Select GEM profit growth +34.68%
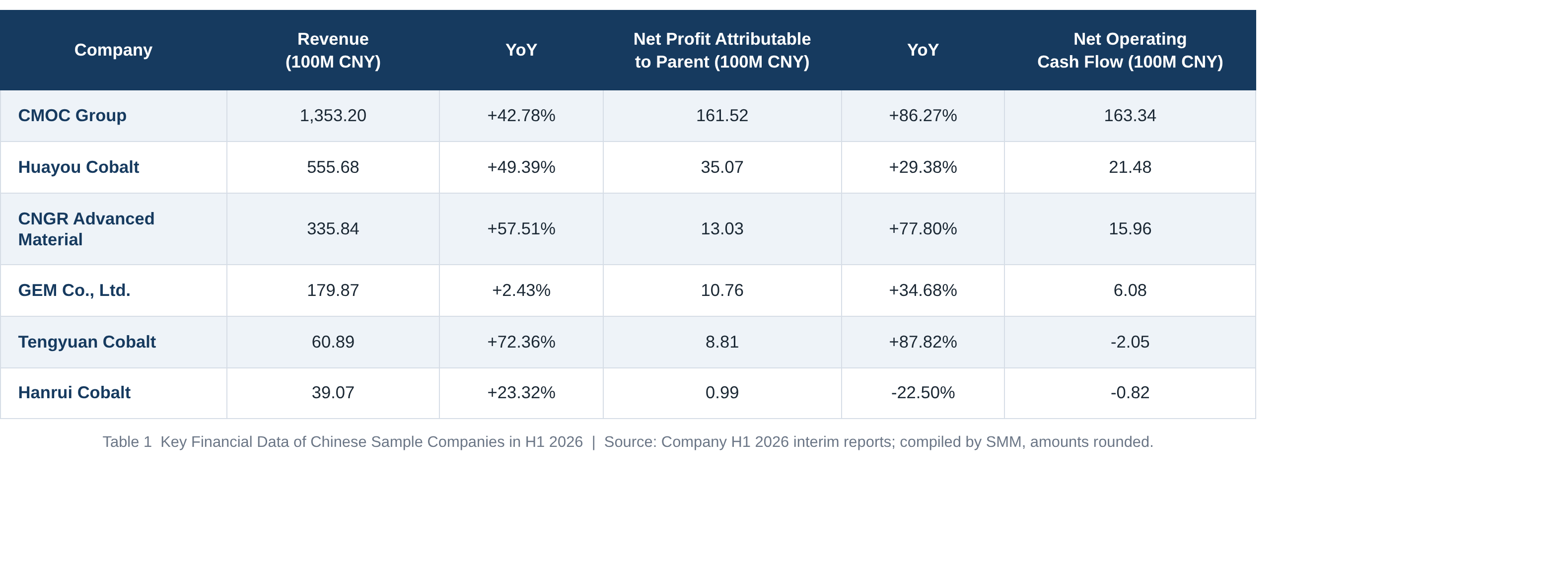This screenshot has height=573, width=1568. click(923, 290)
